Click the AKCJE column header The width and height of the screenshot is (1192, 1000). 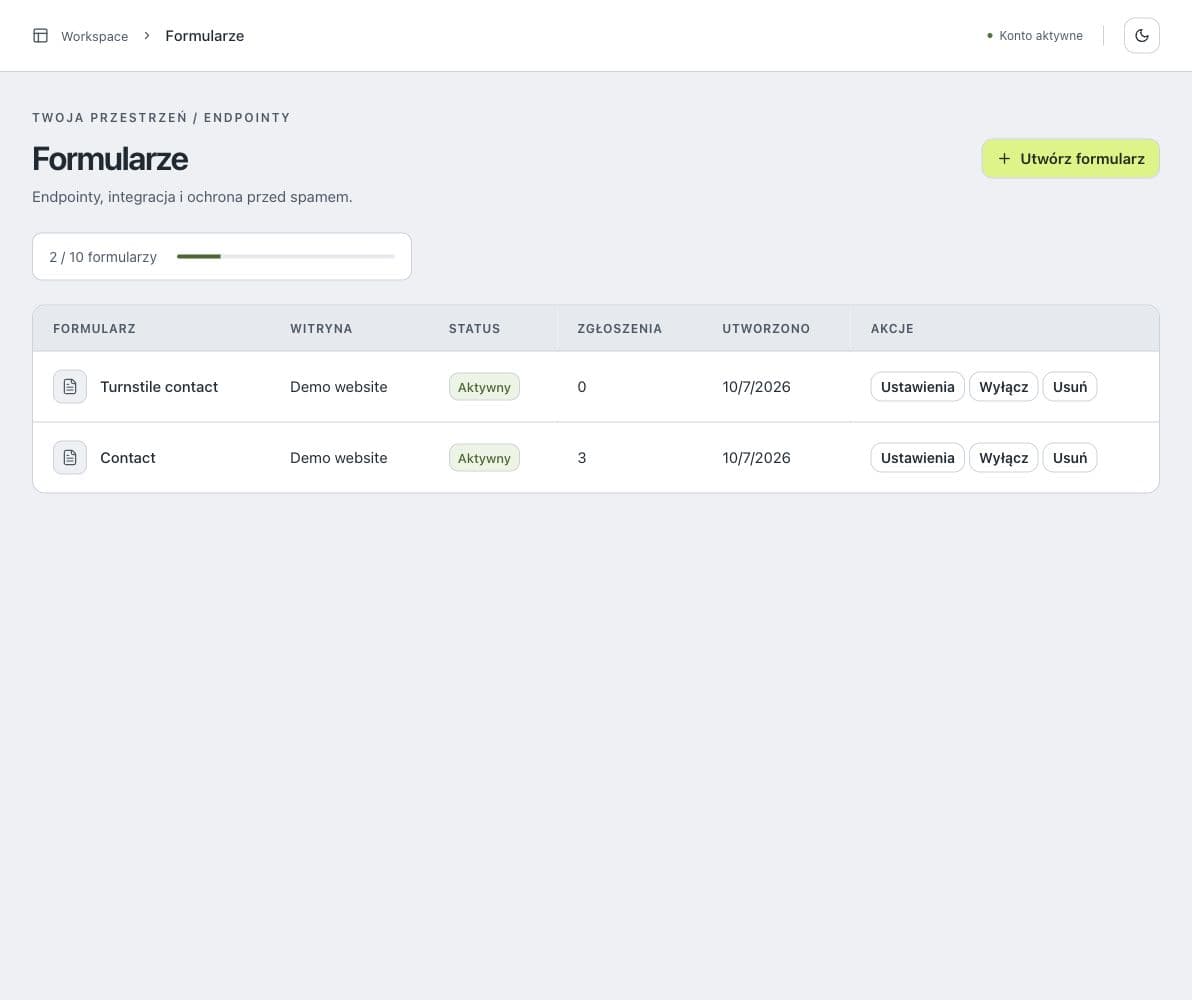coord(892,329)
